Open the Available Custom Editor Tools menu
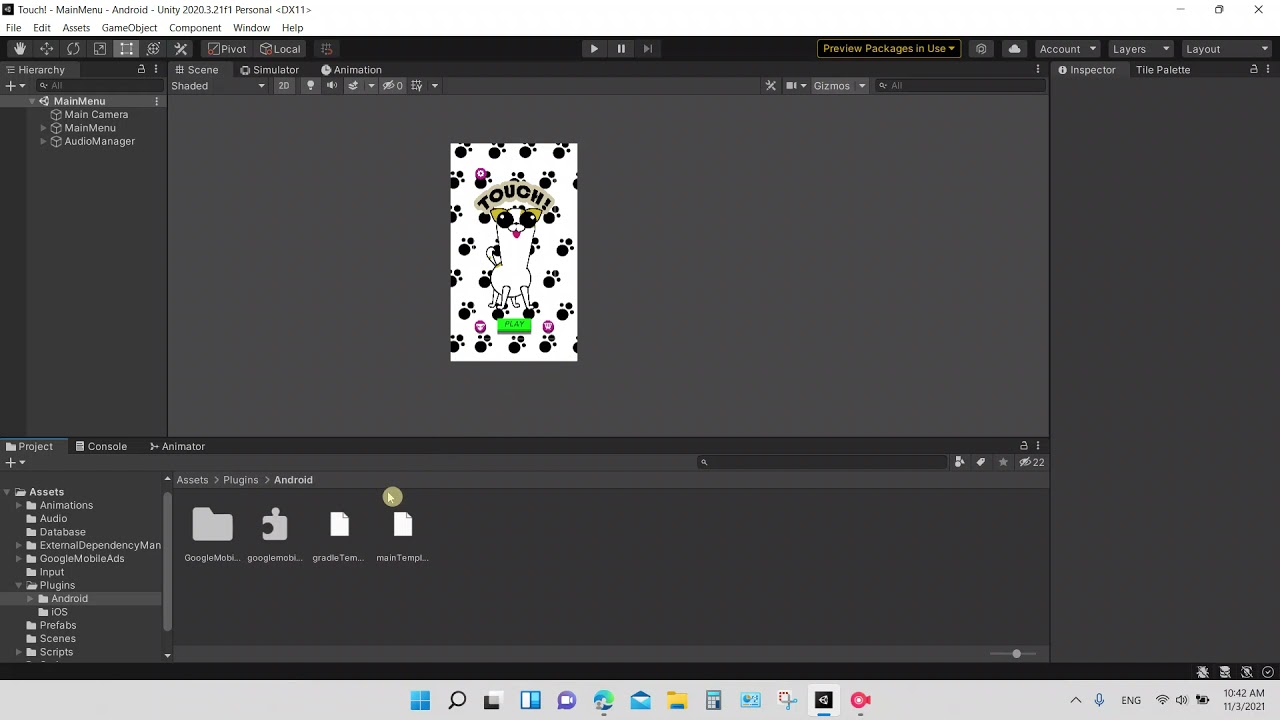The height and width of the screenshot is (720, 1280). click(180, 48)
